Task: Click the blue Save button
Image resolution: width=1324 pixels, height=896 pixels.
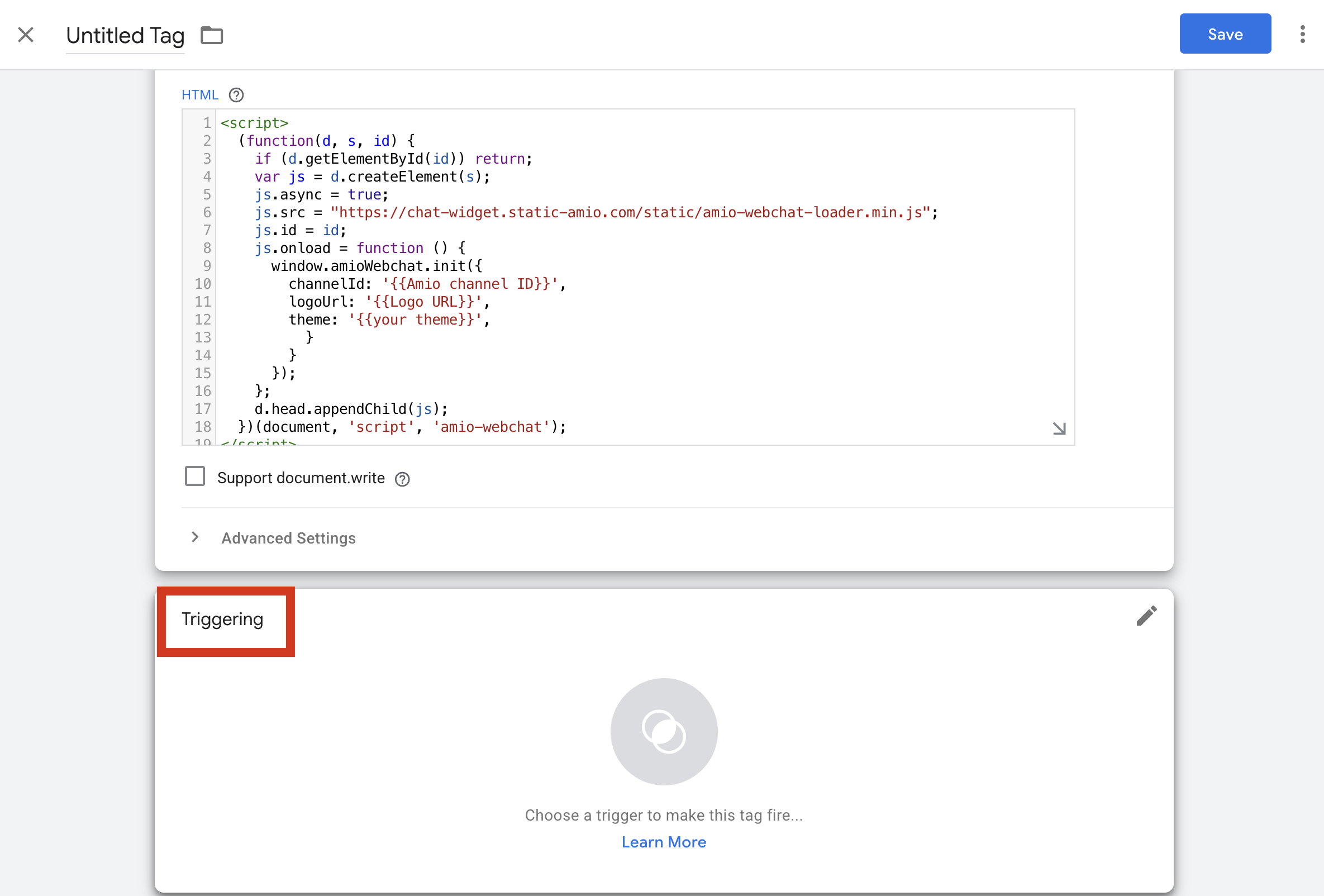Action: (x=1225, y=34)
